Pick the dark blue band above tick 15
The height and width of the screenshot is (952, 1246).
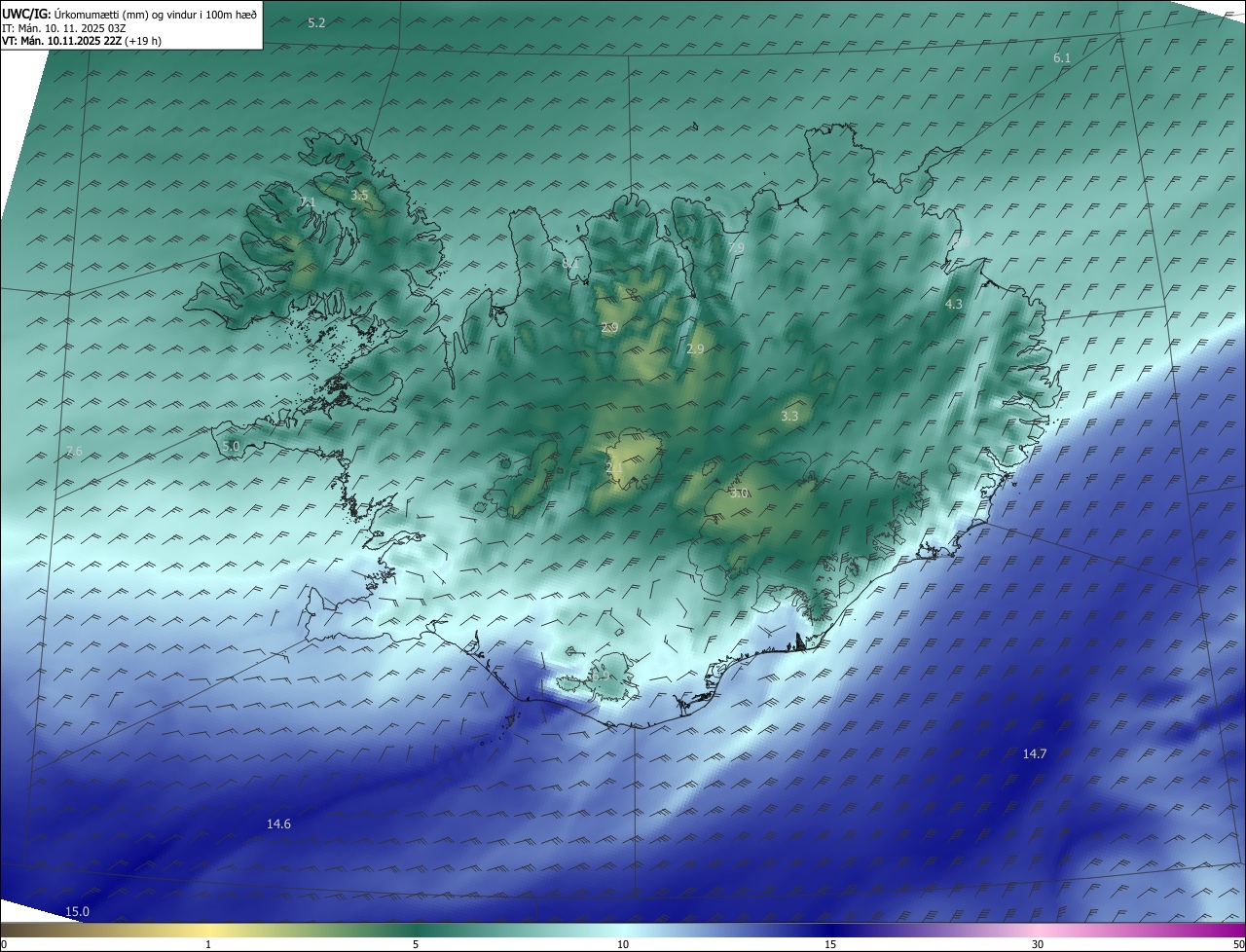pyautogui.click(x=830, y=931)
